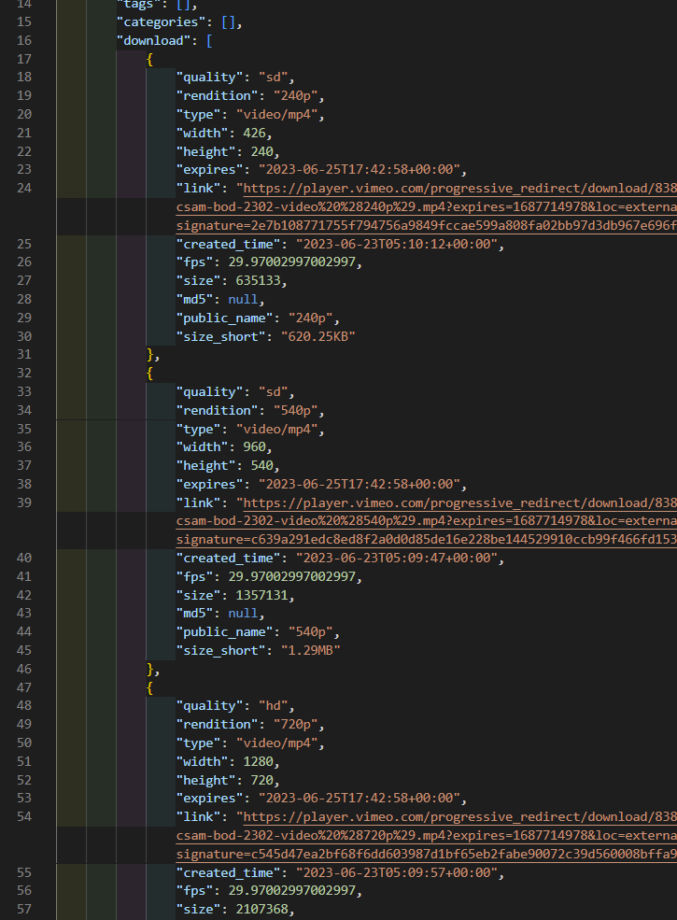The height and width of the screenshot is (920, 677).
Task: Click created_time value 2023-06-23T05:10:12+00:00
Action: click(x=396, y=244)
